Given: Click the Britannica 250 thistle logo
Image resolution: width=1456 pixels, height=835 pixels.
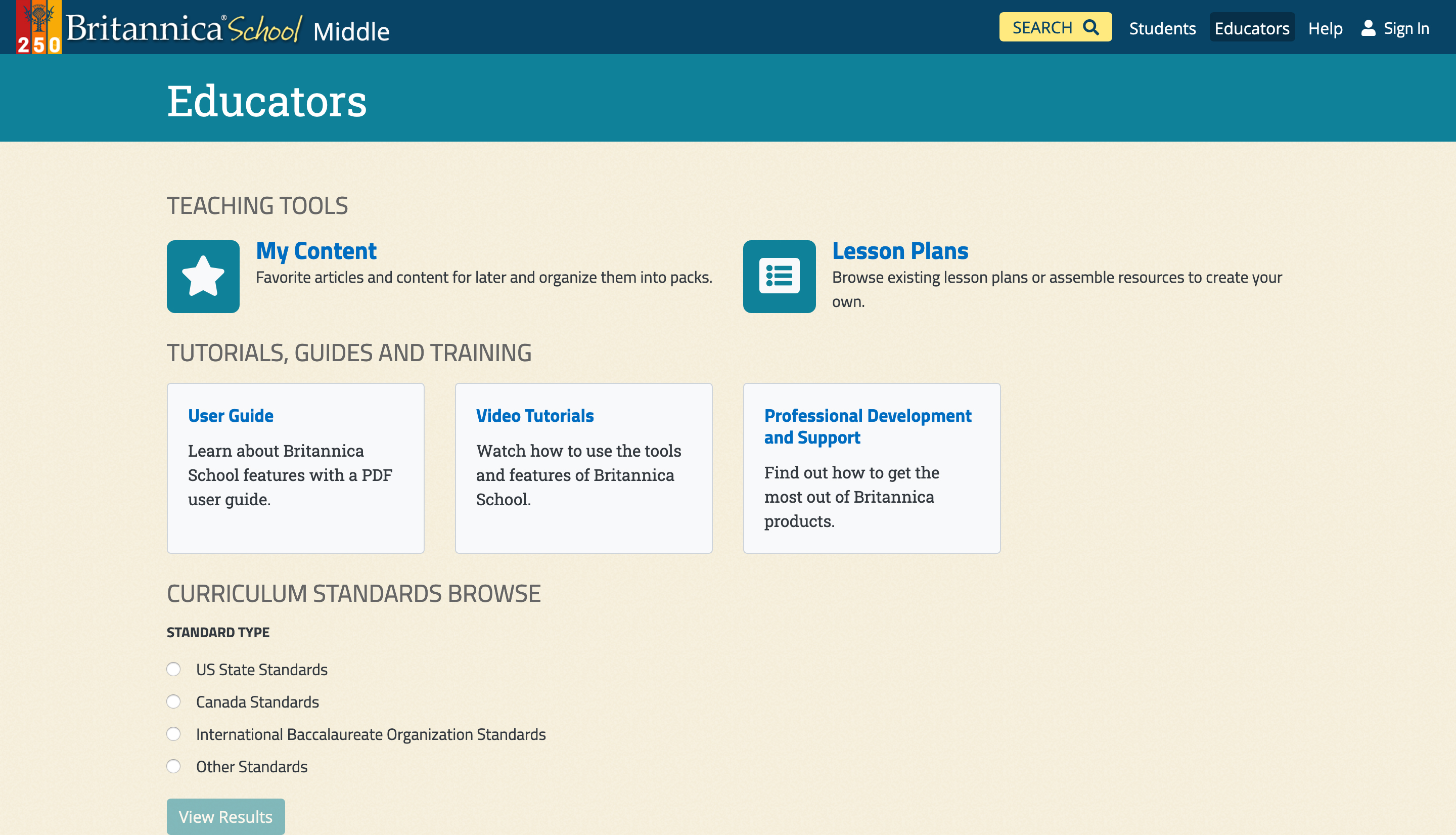Looking at the screenshot, I should point(38,27).
